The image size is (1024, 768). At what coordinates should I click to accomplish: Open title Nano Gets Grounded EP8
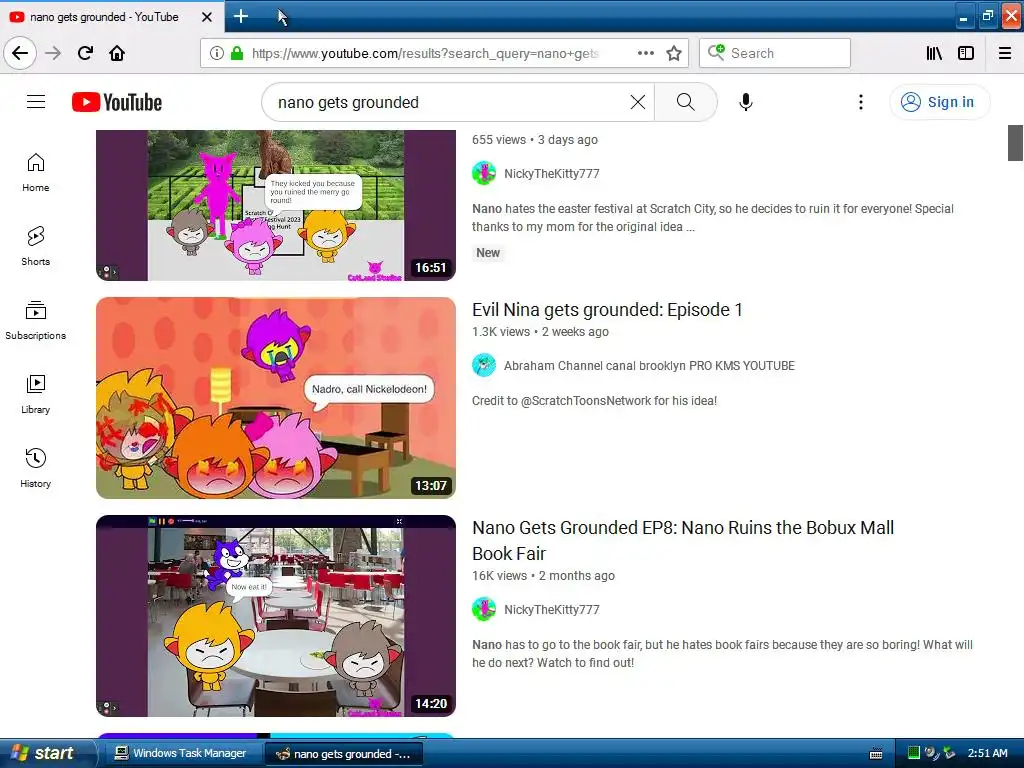pyautogui.click(x=683, y=540)
